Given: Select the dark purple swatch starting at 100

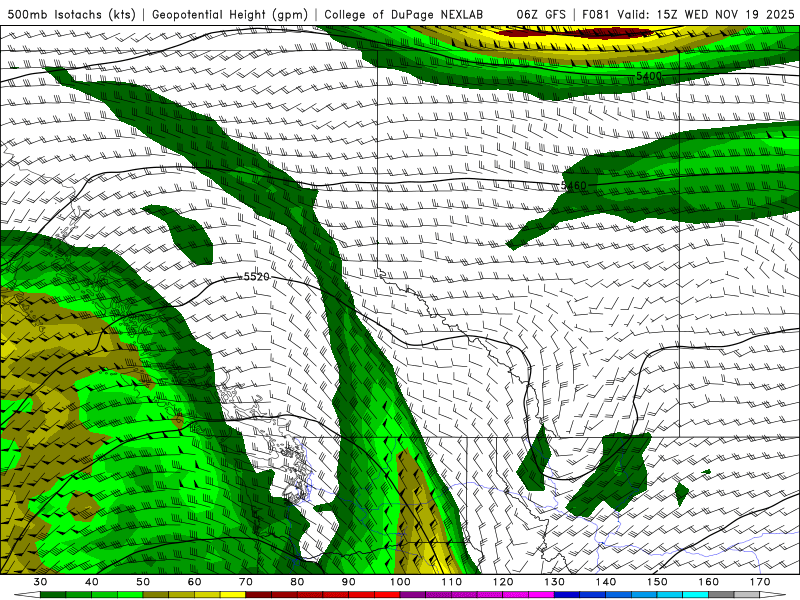Looking at the screenshot, I should pos(413,593).
